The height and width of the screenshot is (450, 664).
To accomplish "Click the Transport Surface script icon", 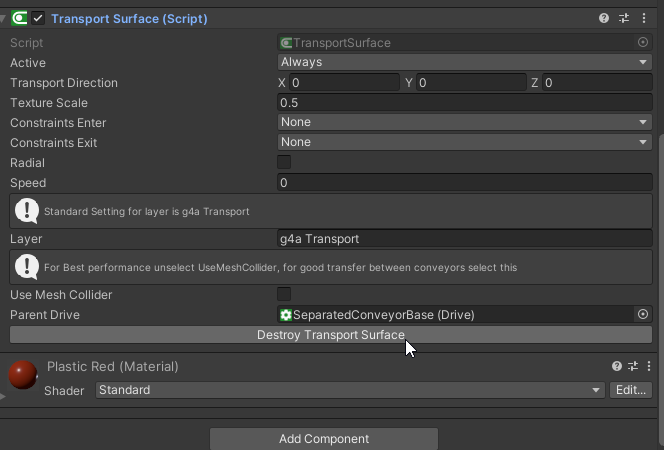I will (x=19, y=18).
